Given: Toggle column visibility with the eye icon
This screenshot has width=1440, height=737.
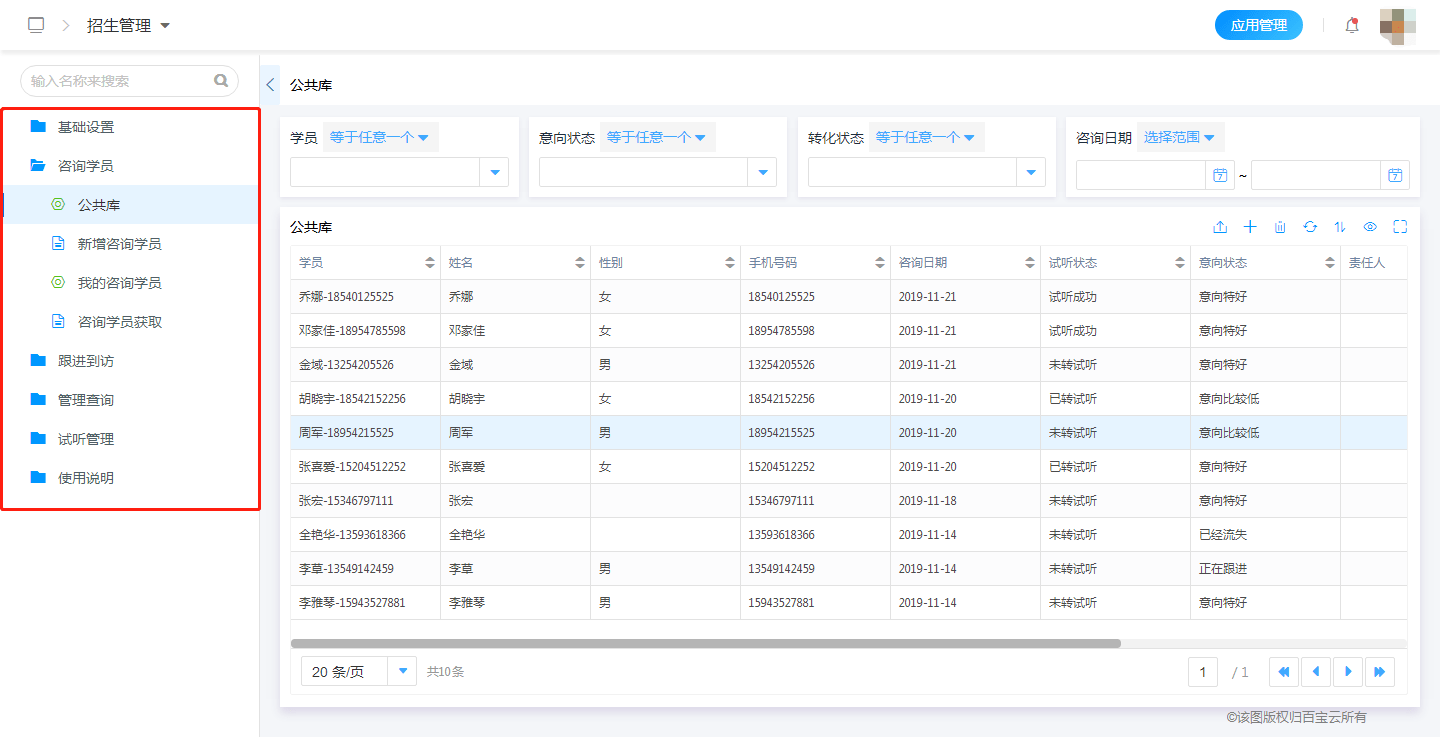Looking at the screenshot, I should coord(1370,227).
